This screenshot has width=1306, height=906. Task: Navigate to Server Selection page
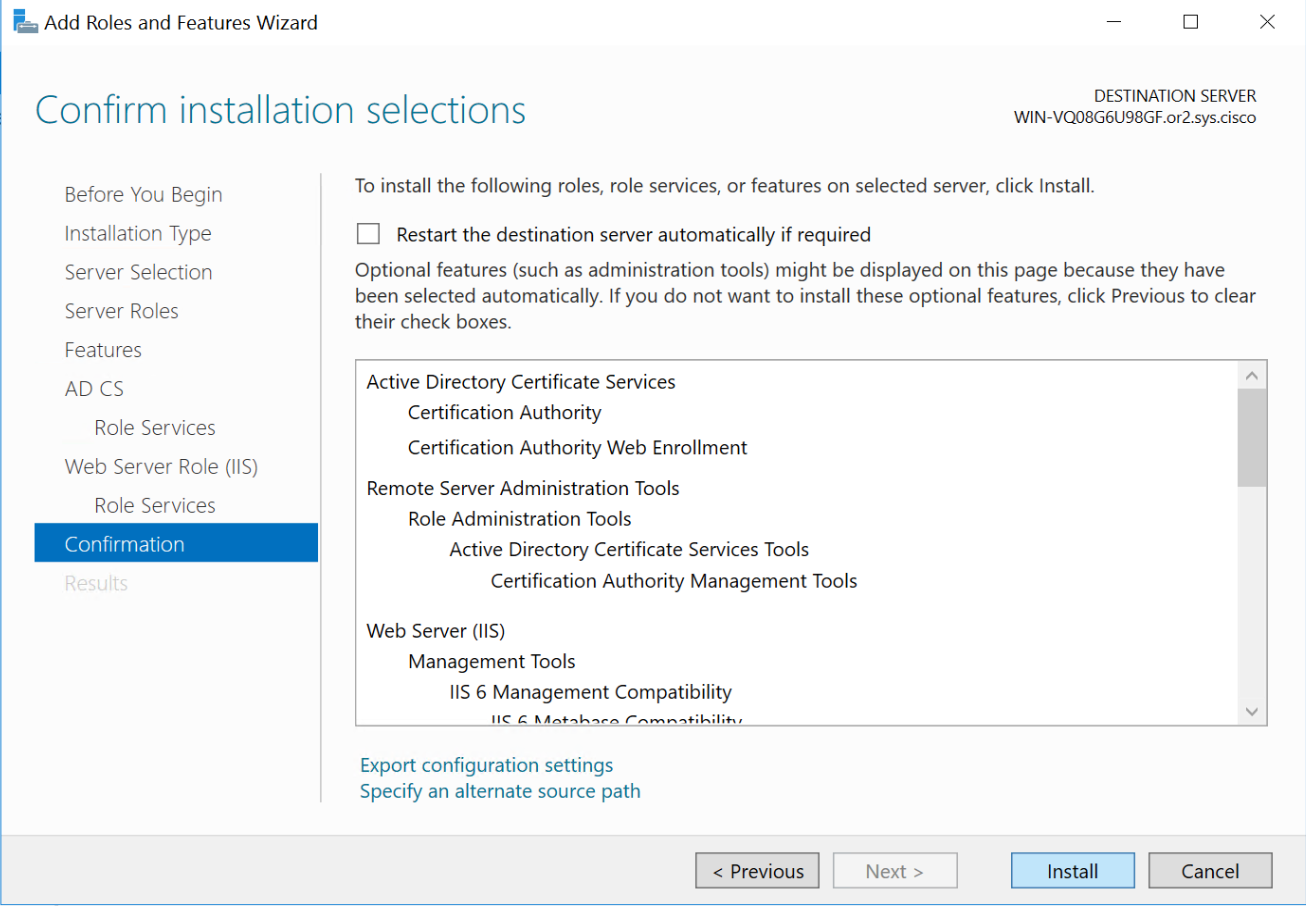[138, 272]
